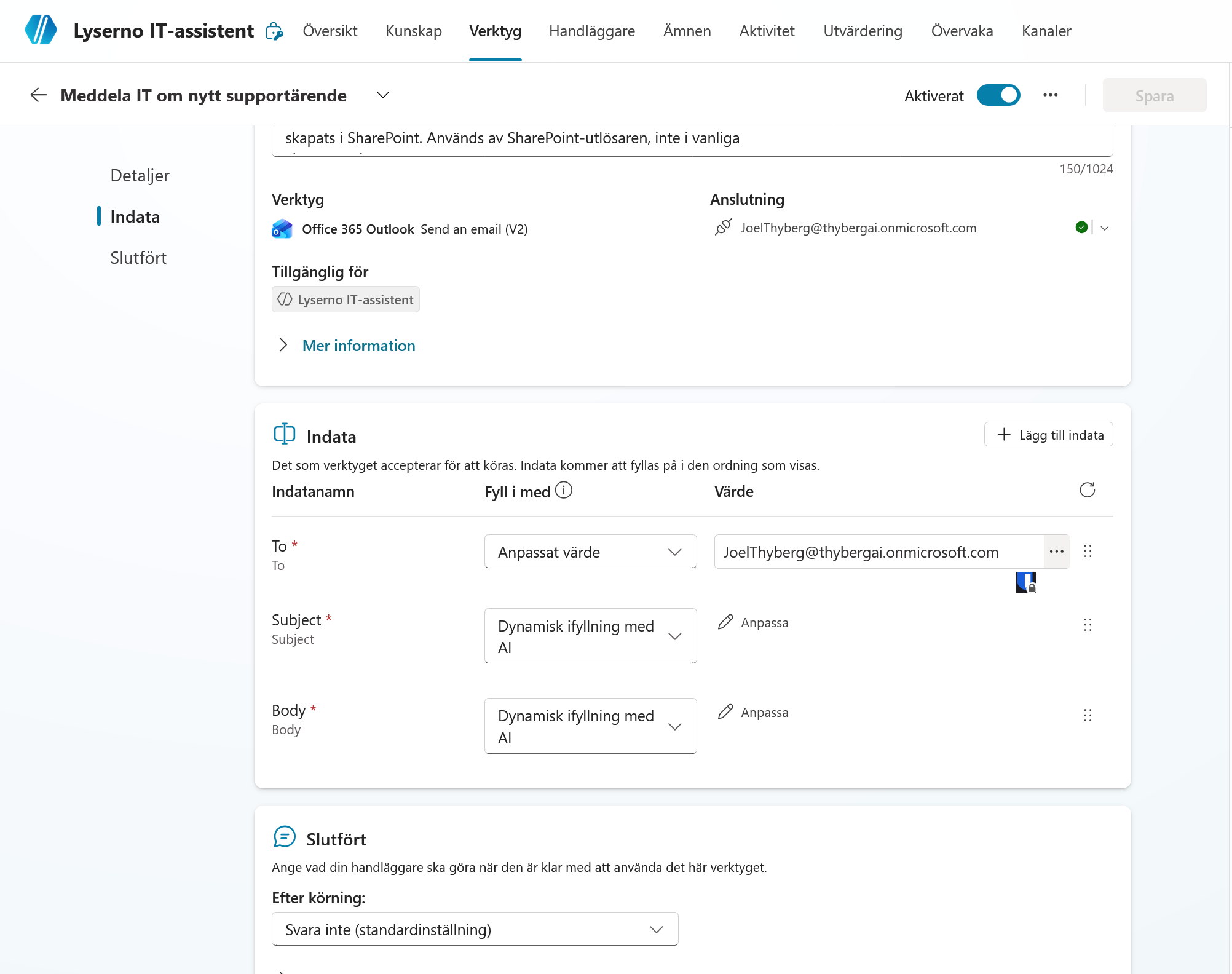Open the Subject row Dynamisk ifyllning med AI dropdown
Screen dimensions: 1232x974
(590, 636)
